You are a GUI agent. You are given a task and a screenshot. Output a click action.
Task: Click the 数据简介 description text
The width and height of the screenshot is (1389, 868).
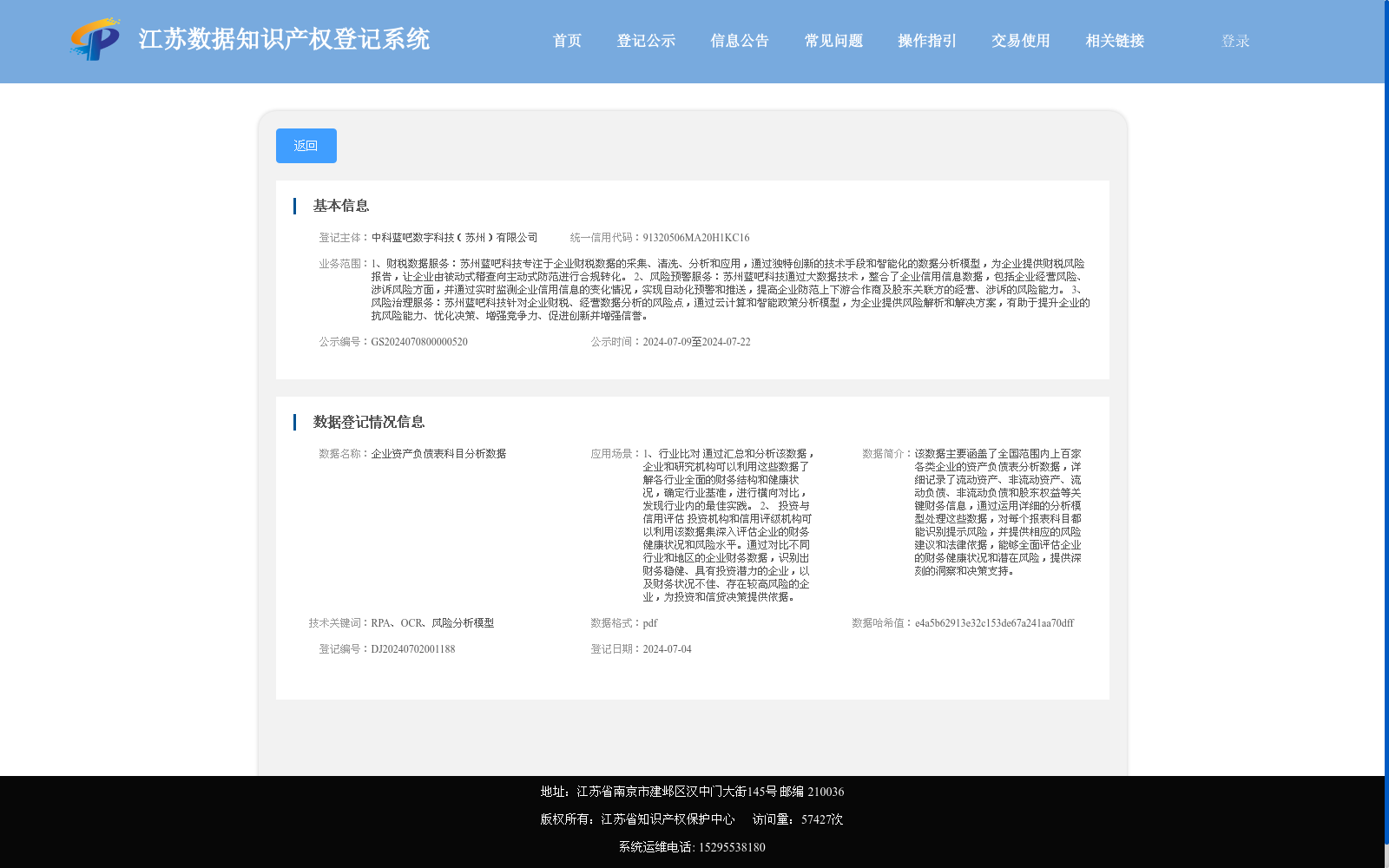coord(998,512)
